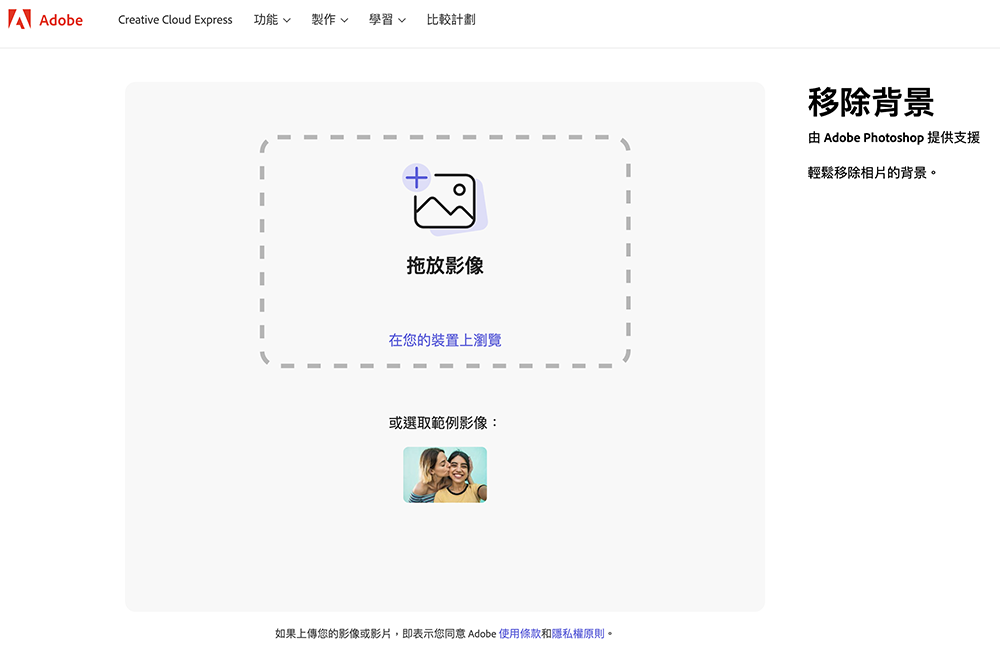Open the 功能 dropdown menu
The height and width of the screenshot is (667, 1000).
coord(264,19)
